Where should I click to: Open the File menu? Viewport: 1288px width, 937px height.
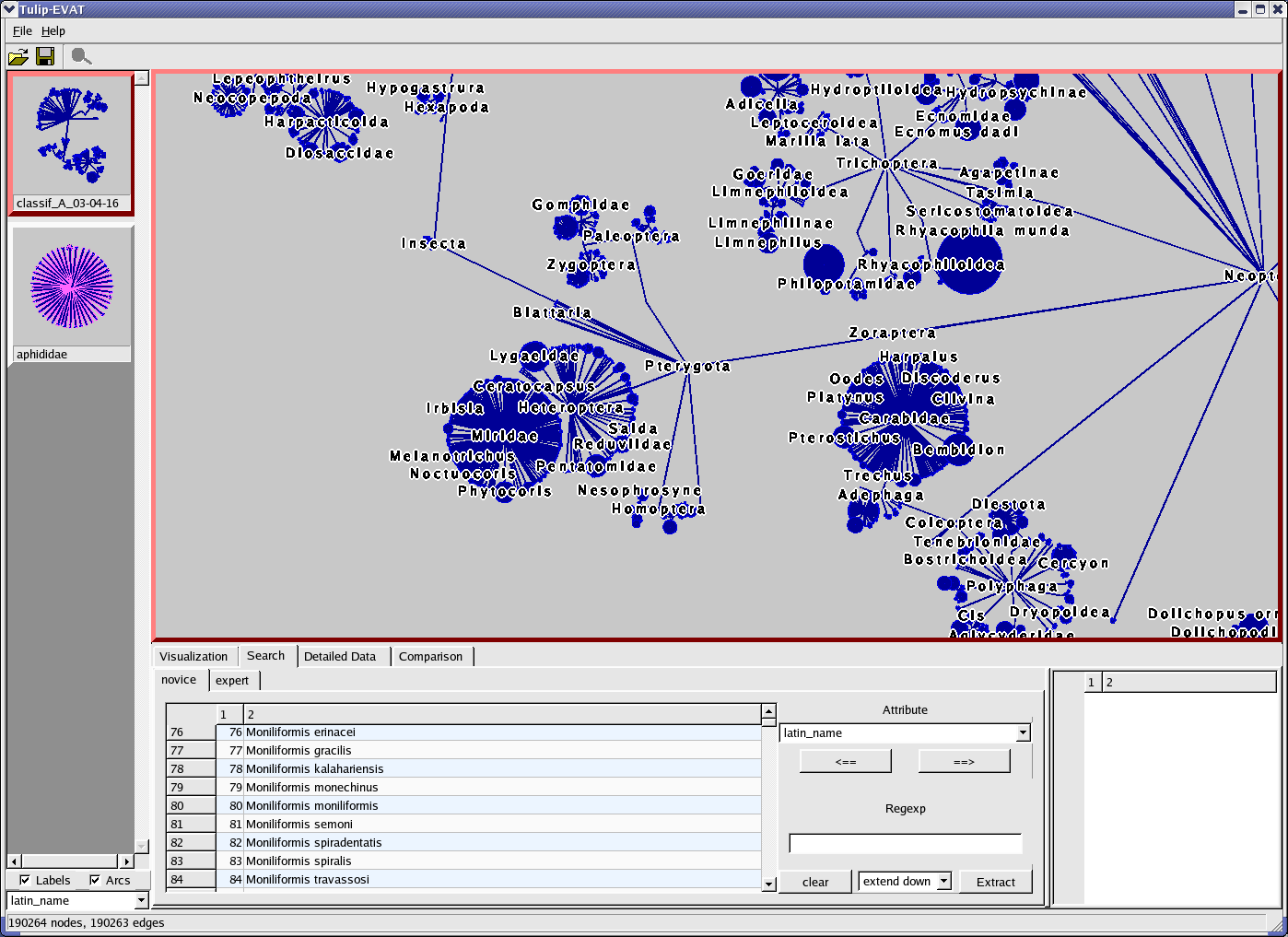22,30
